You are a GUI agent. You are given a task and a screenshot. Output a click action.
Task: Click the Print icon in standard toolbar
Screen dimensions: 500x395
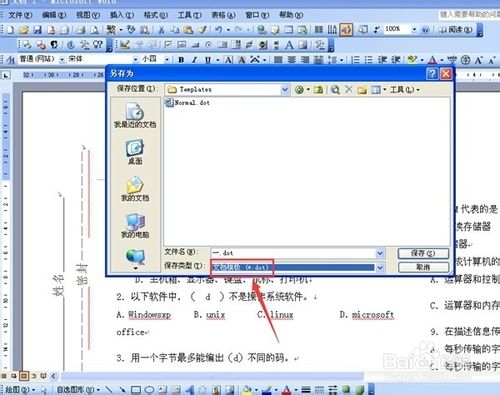pyautogui.click(x=81, y=30)
